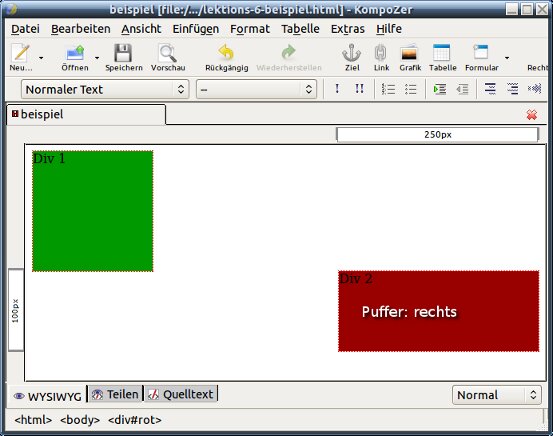This screenshot has width=553, height=436.
Task: Select the <div#rot> tag in the status bar
Action: coord(135,420)
